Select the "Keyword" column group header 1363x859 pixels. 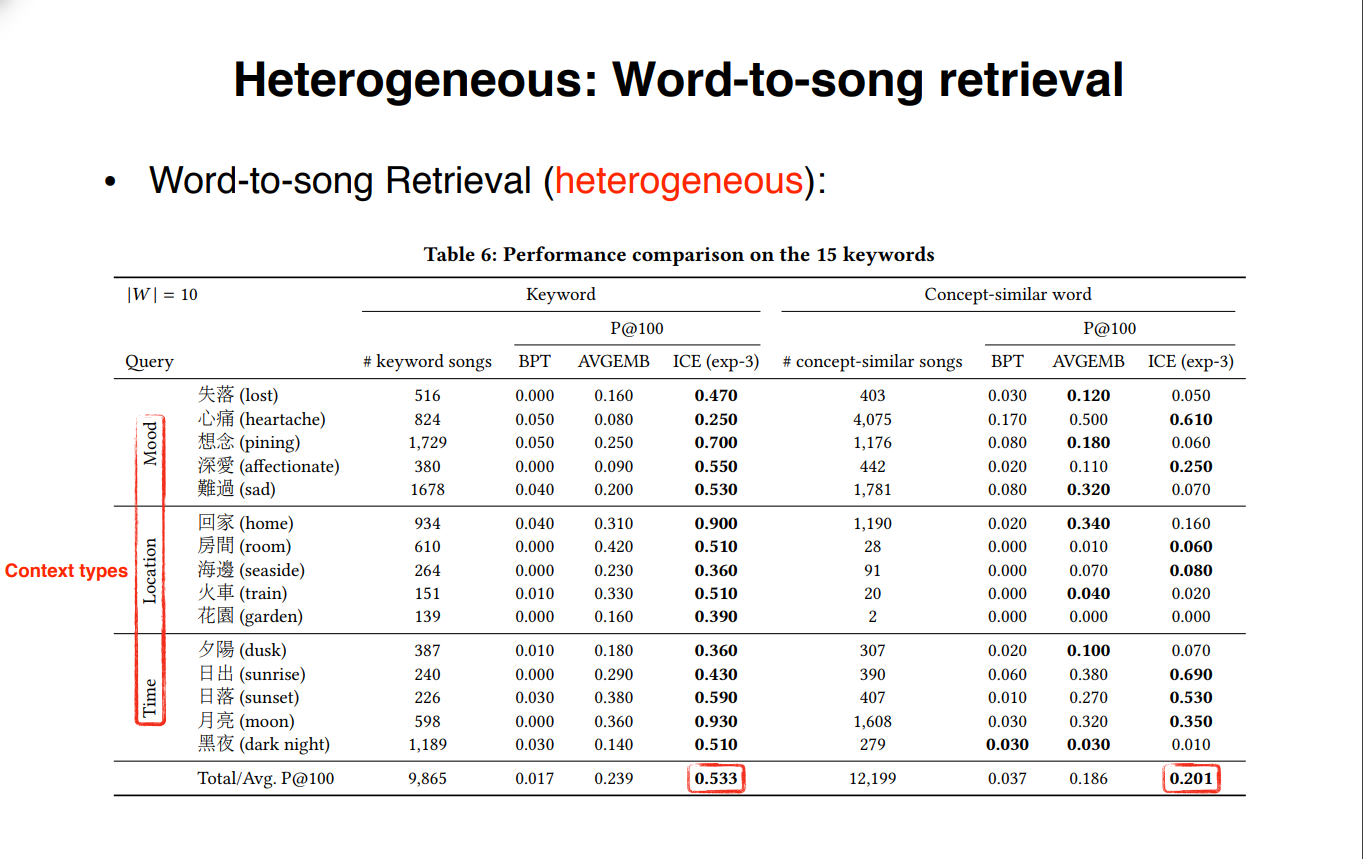coord(561,294)
